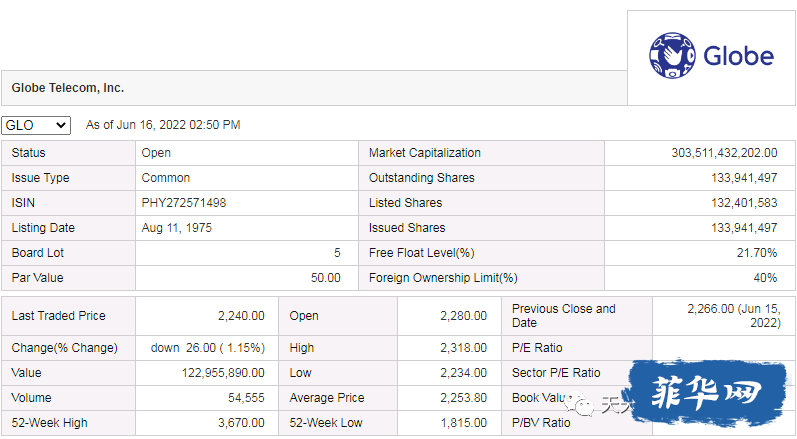Click the Foreign Ownership Limit(%) label

[443, 278]
